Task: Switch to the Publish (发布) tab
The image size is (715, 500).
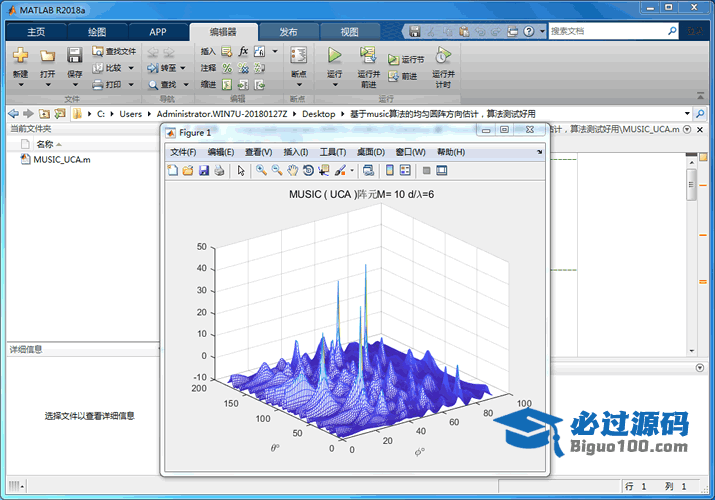Action: pos(288,32)
